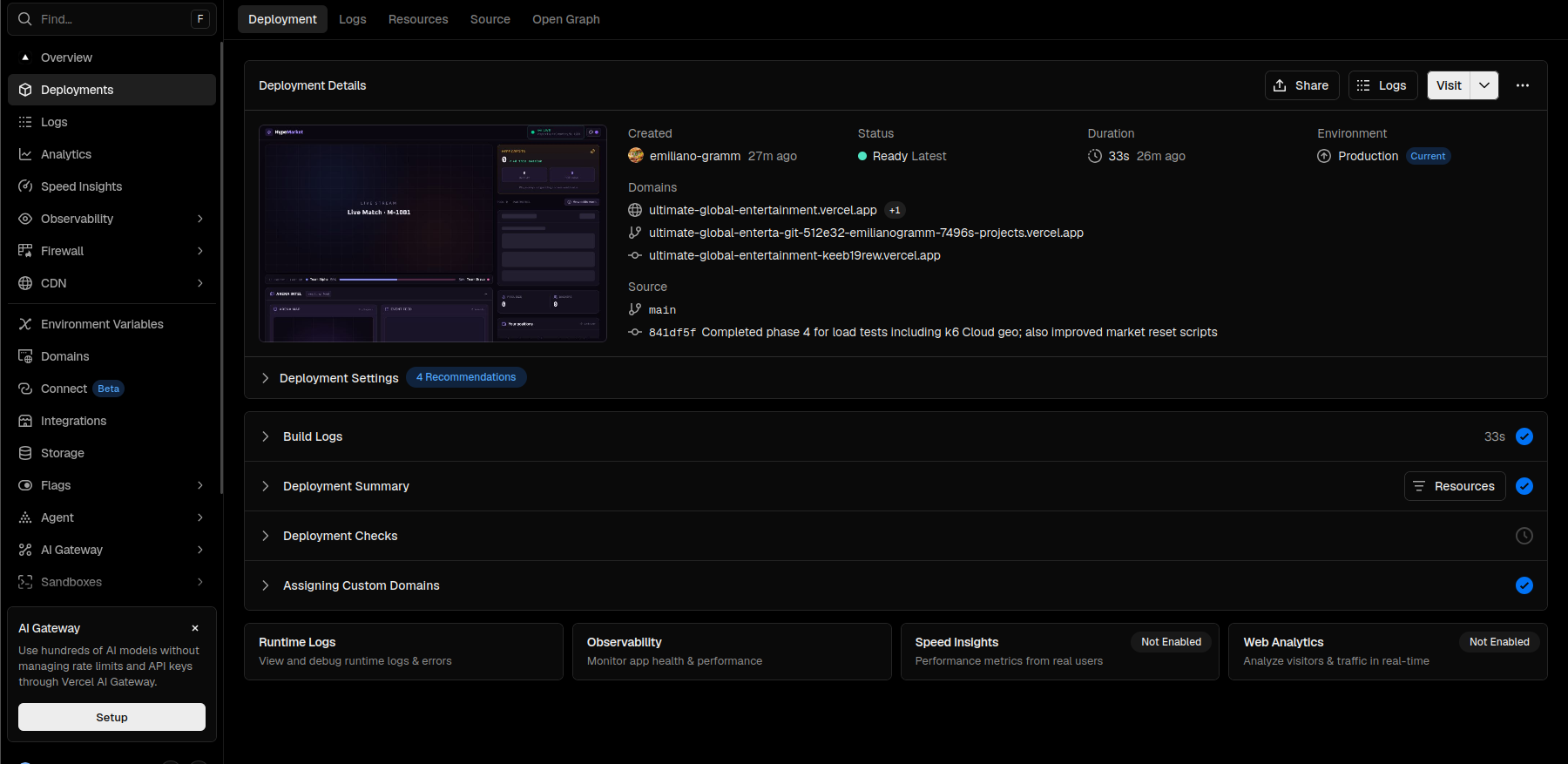Open the CDN globe icon
This screenshot has width=1568, height=764.
pos(25,283)
